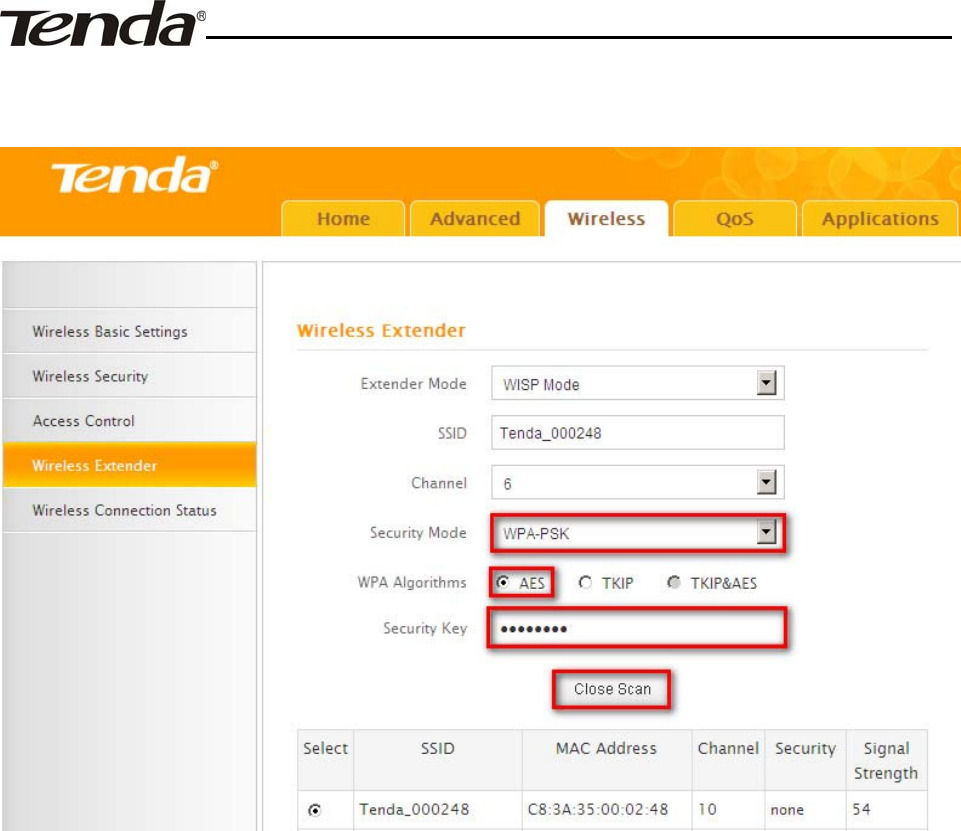This screenshot has width=961, height=831.
Task: Click security value none in scan row
Action: coord(787,810)
